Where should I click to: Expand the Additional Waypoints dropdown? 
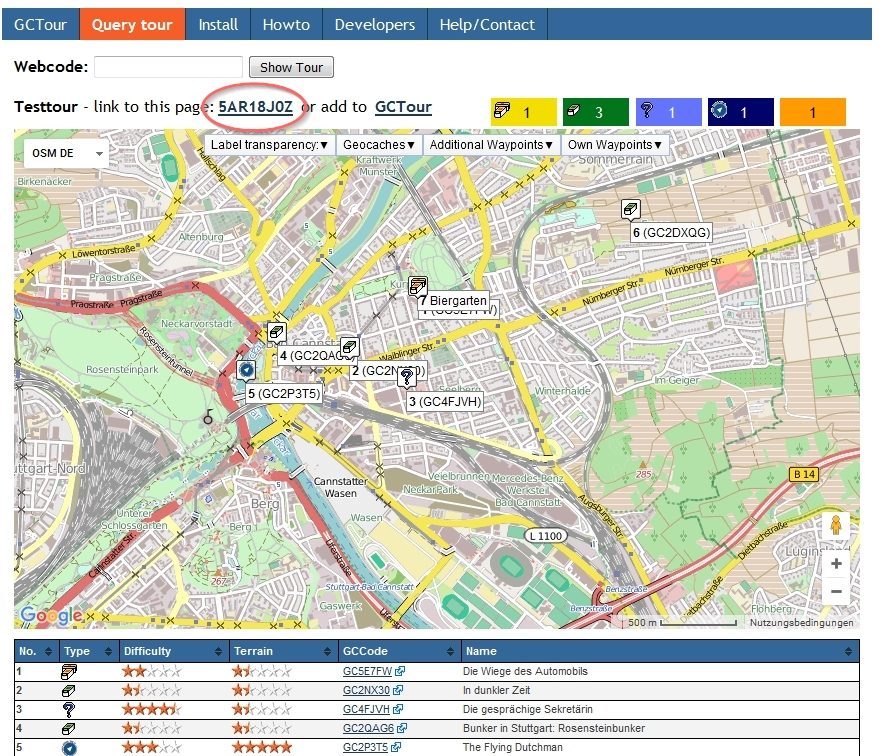490,145
